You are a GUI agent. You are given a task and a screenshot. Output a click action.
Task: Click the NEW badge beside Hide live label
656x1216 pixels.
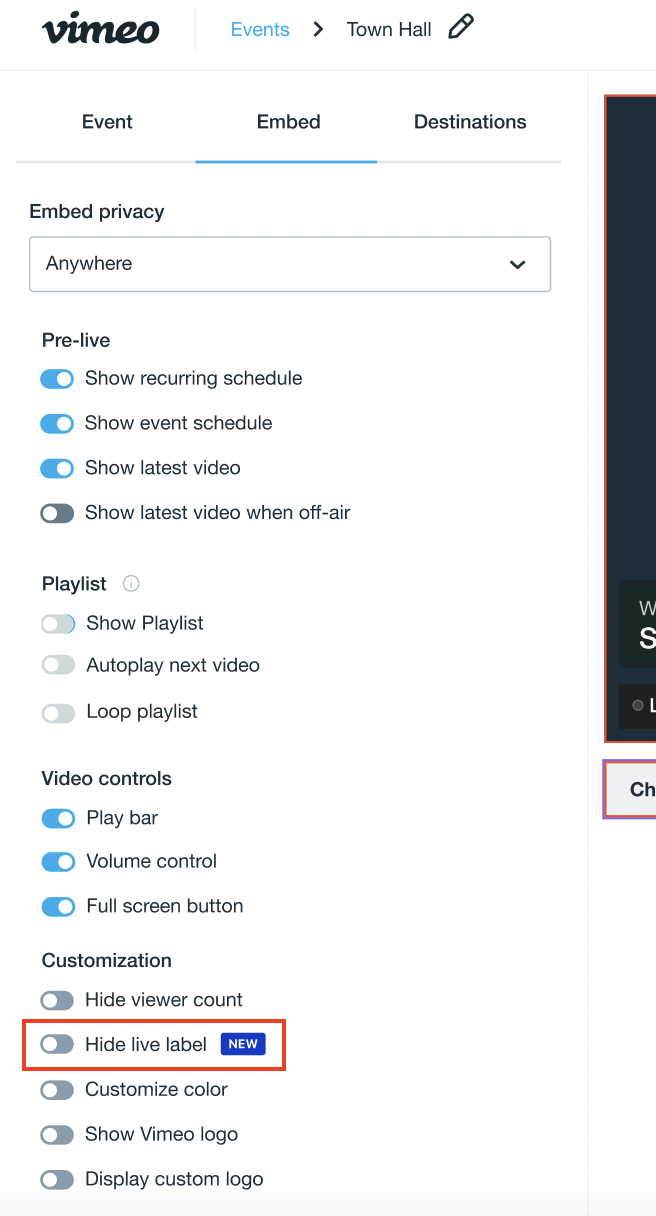[243, 1044]
